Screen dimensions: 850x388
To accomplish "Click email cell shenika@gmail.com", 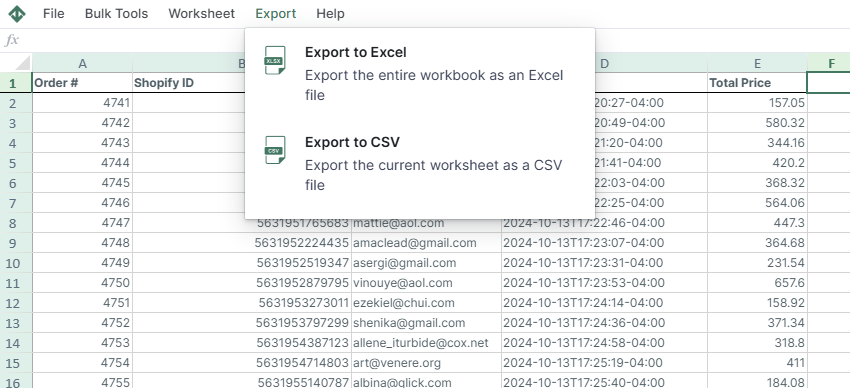I will (x=427, y=324).
